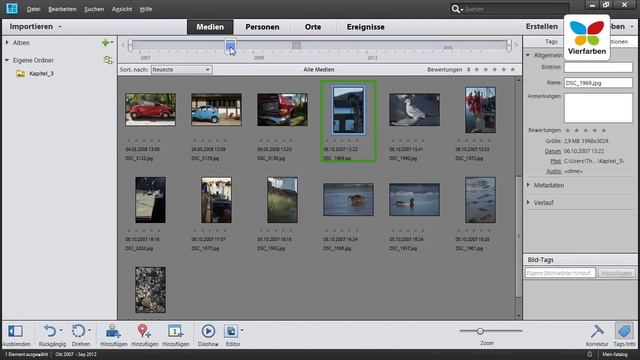Switch to the Orte tab
Viewport: 640px width, 360px height.
point(313,27)
